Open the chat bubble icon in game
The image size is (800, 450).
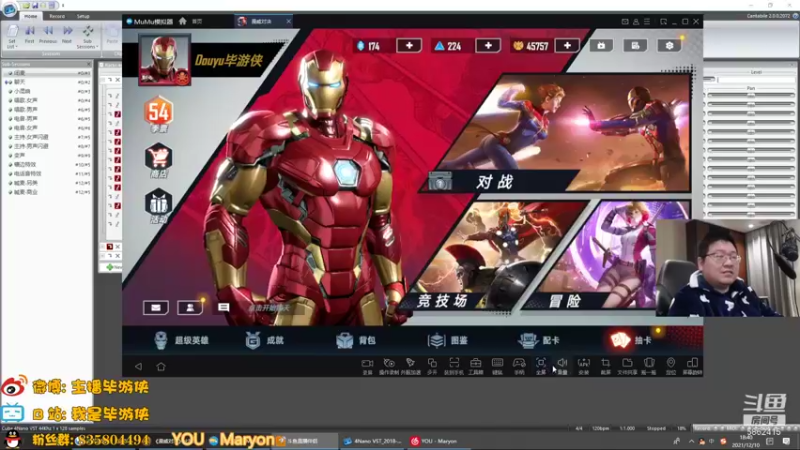[223, 307]
